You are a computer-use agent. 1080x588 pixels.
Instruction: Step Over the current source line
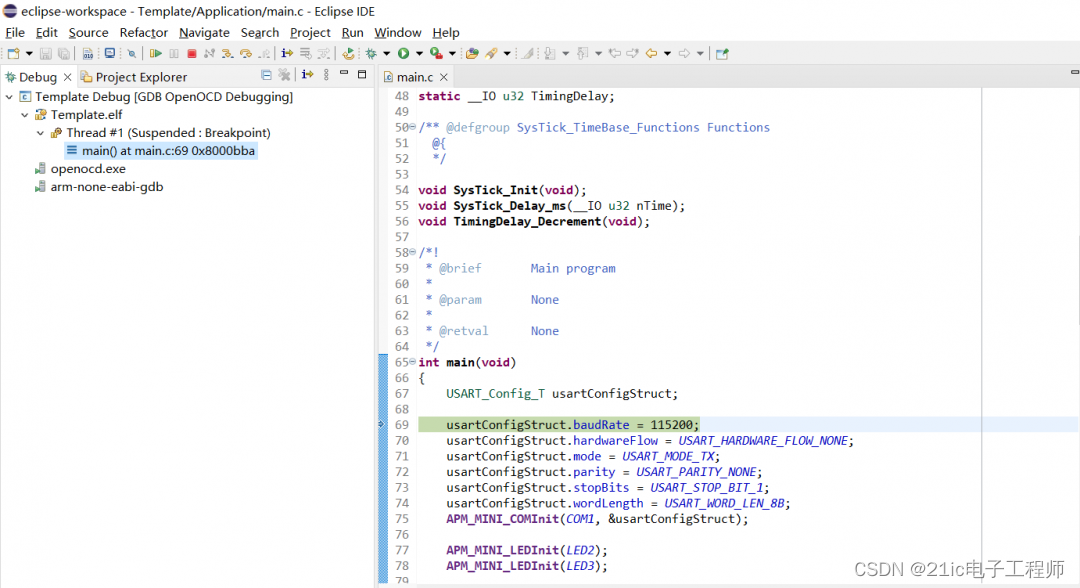(x=245, y=53)
